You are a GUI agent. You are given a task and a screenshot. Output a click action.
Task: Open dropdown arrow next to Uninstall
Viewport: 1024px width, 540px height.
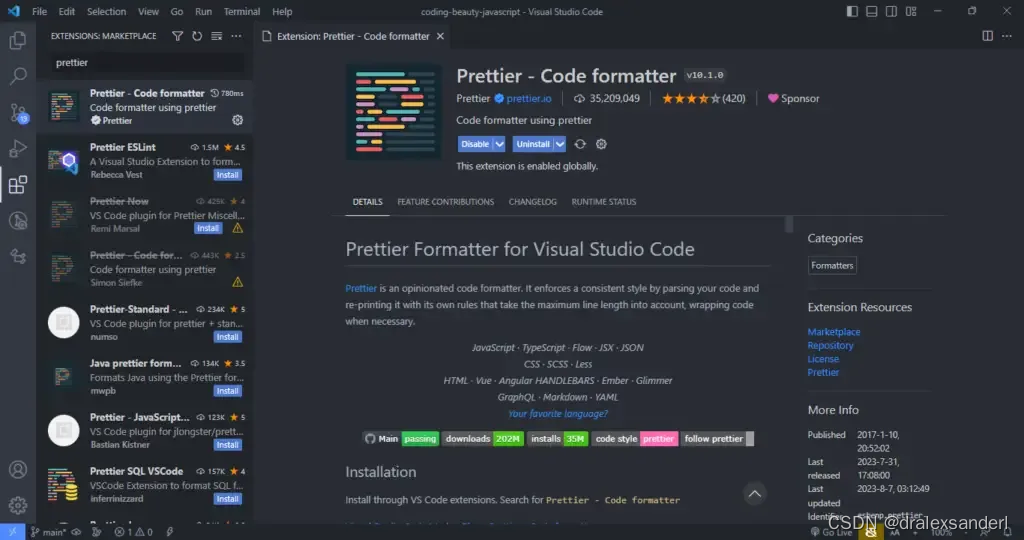(x=560, y=144)
